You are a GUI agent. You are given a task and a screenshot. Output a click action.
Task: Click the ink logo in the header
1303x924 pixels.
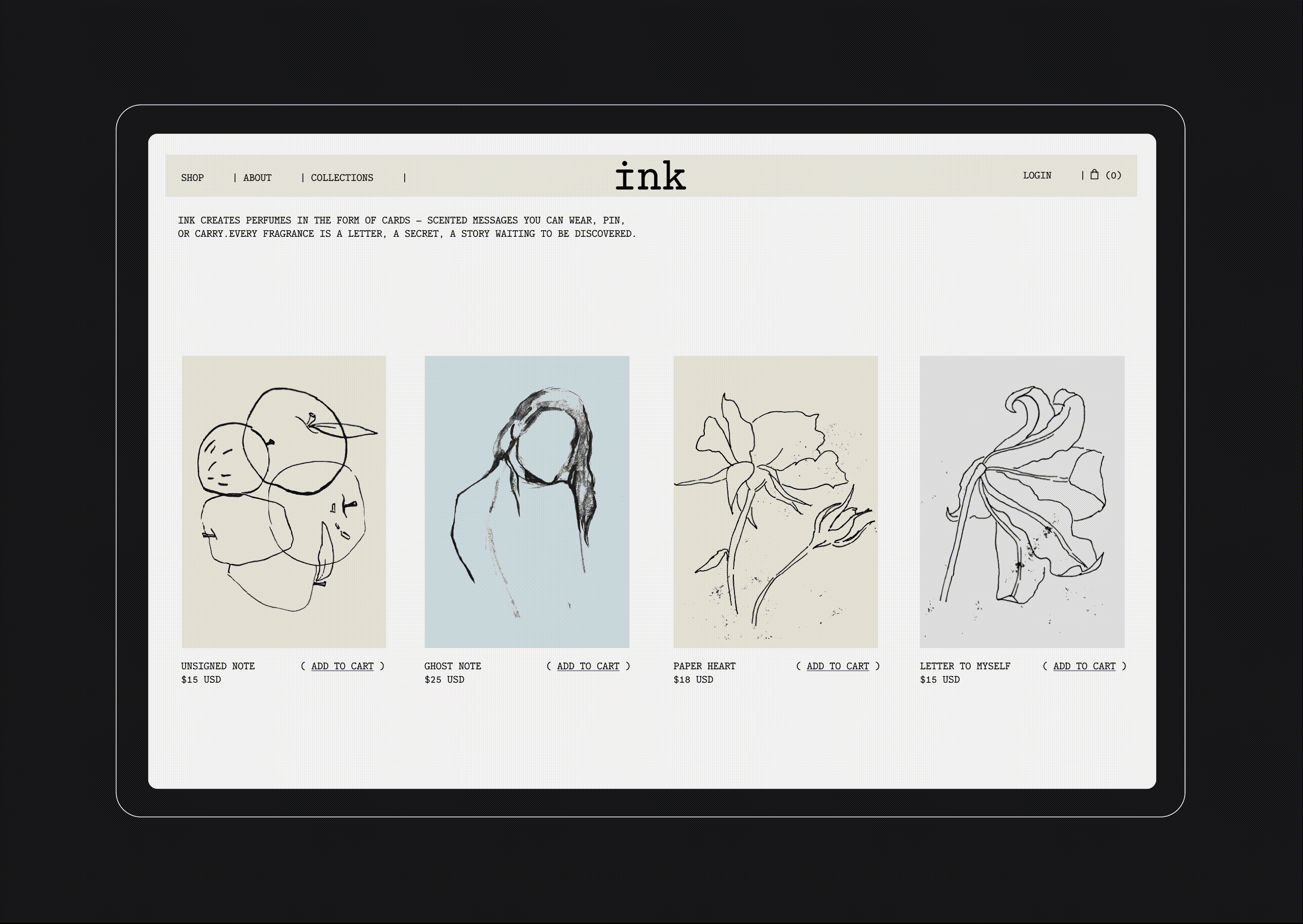(x=651, y=175)
